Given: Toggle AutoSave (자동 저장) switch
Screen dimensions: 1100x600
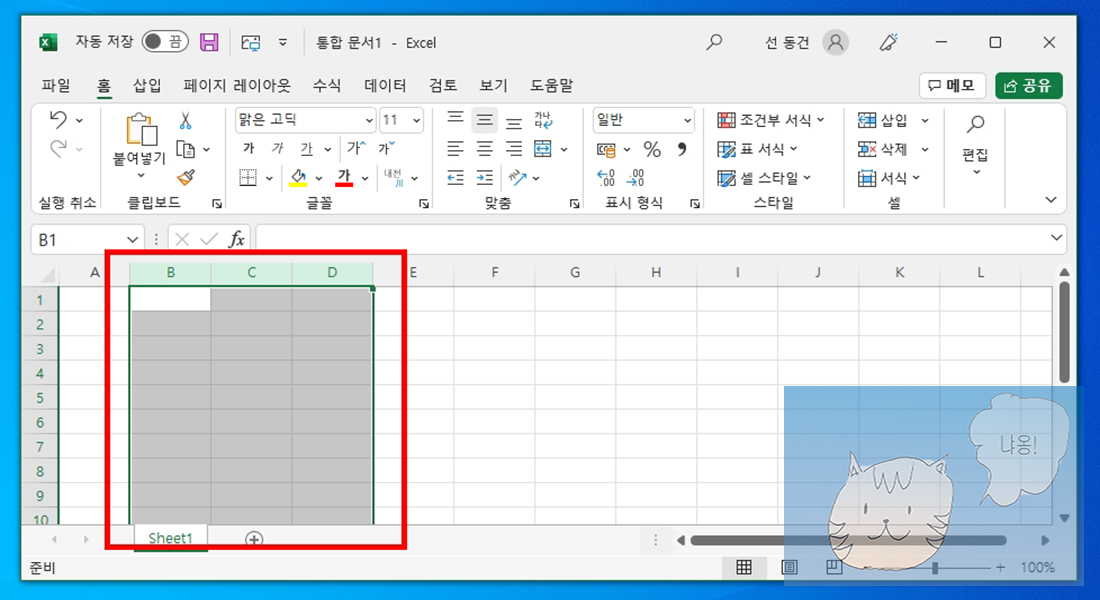Looking at the screenshot, I should tap(165, 42).
